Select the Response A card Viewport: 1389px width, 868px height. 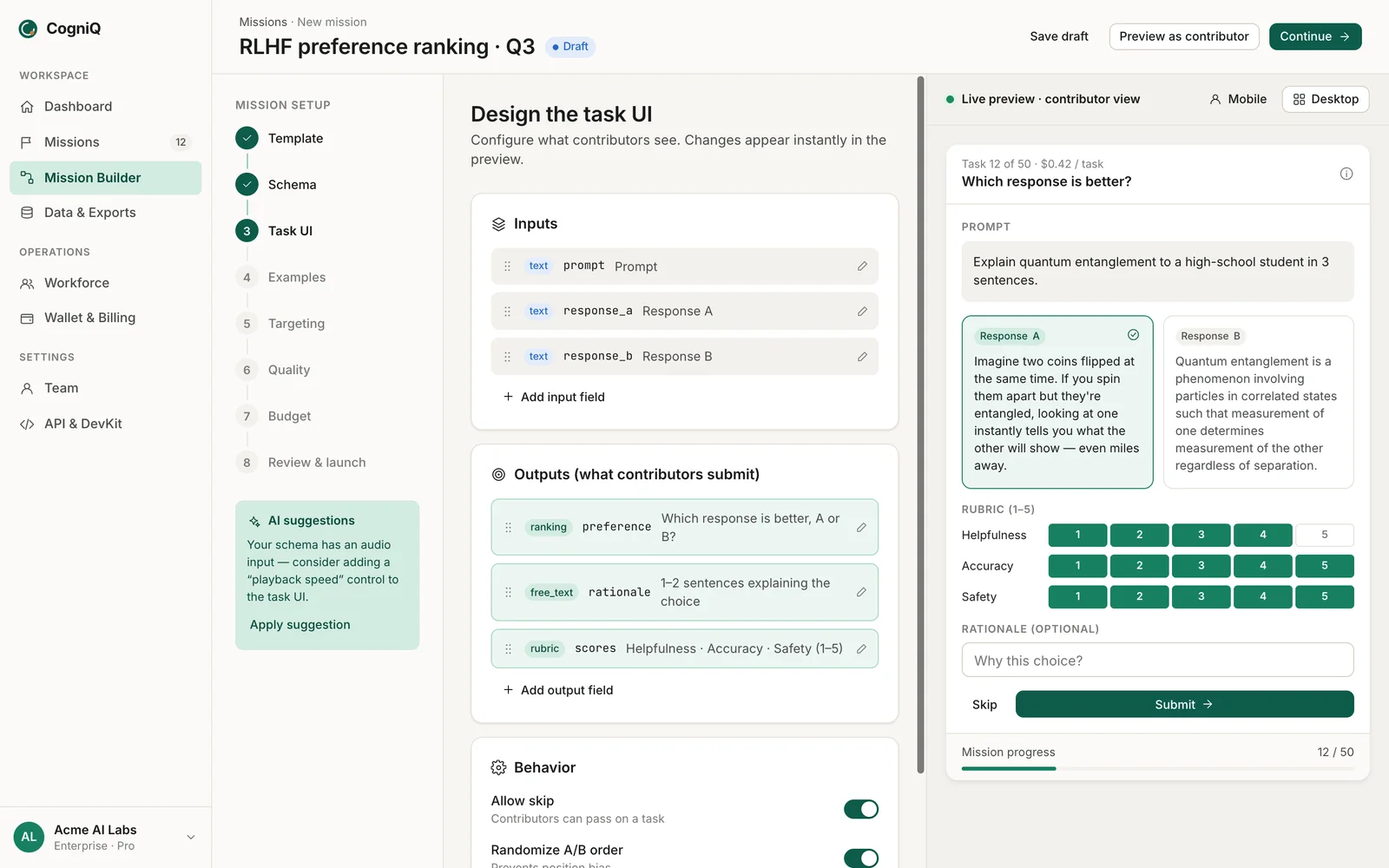(x=1057, y=402)
